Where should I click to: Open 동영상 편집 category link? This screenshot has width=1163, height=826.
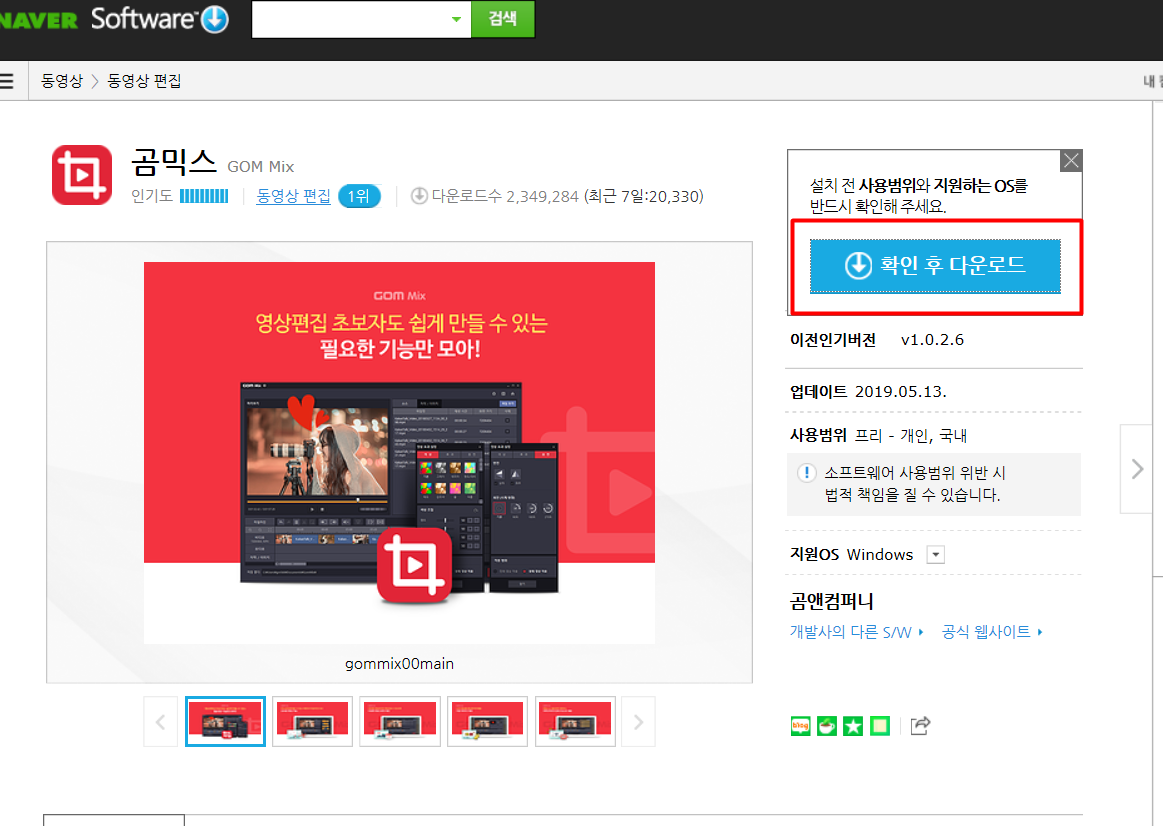pyautogui.click(x=293, y=196)
